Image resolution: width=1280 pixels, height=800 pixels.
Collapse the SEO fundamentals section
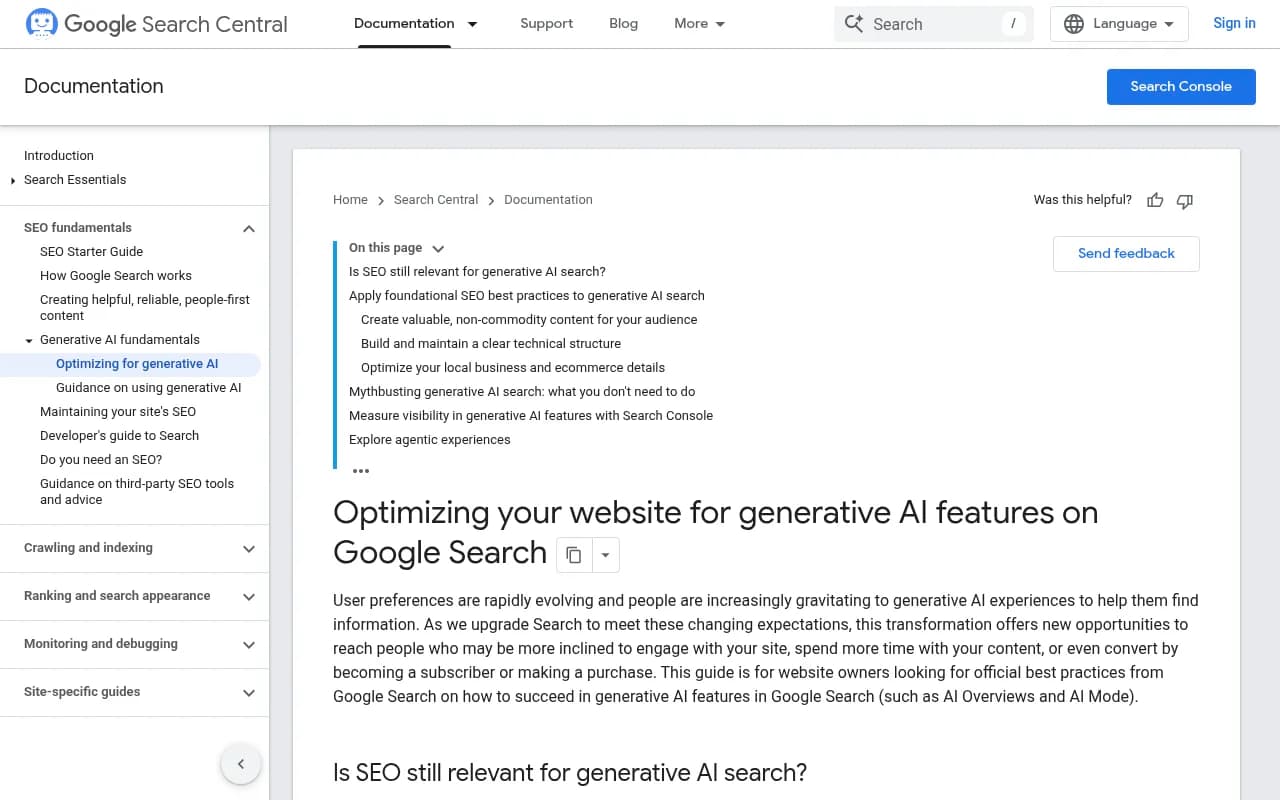[x=249, y=229]
